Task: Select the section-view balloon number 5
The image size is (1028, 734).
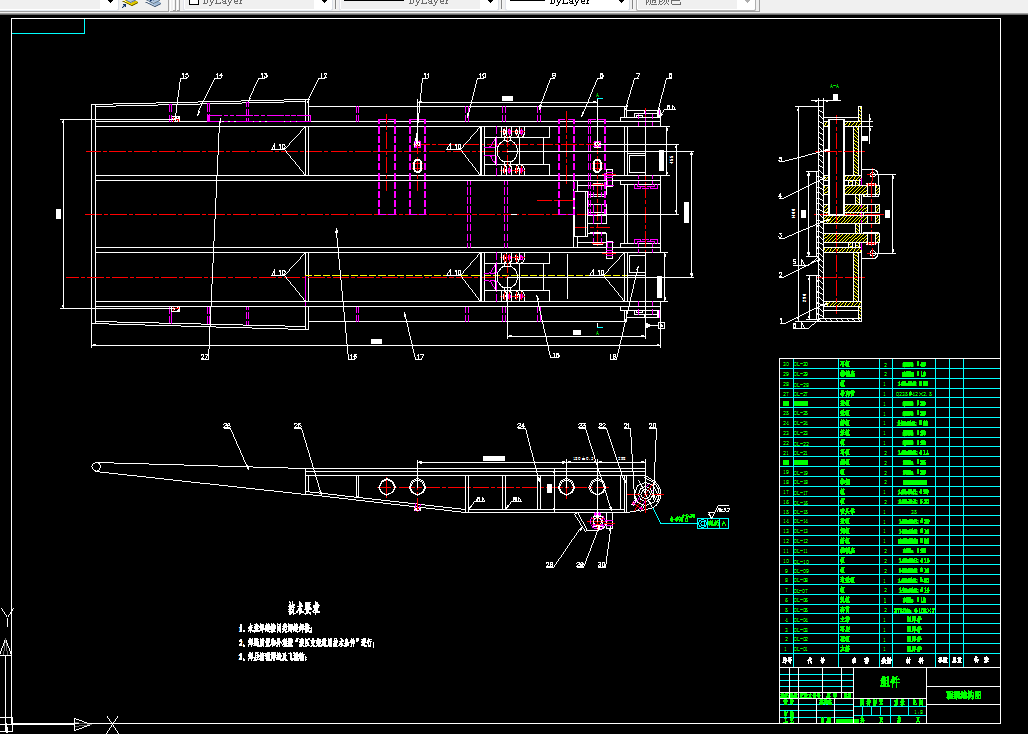Action: [780, 159]
